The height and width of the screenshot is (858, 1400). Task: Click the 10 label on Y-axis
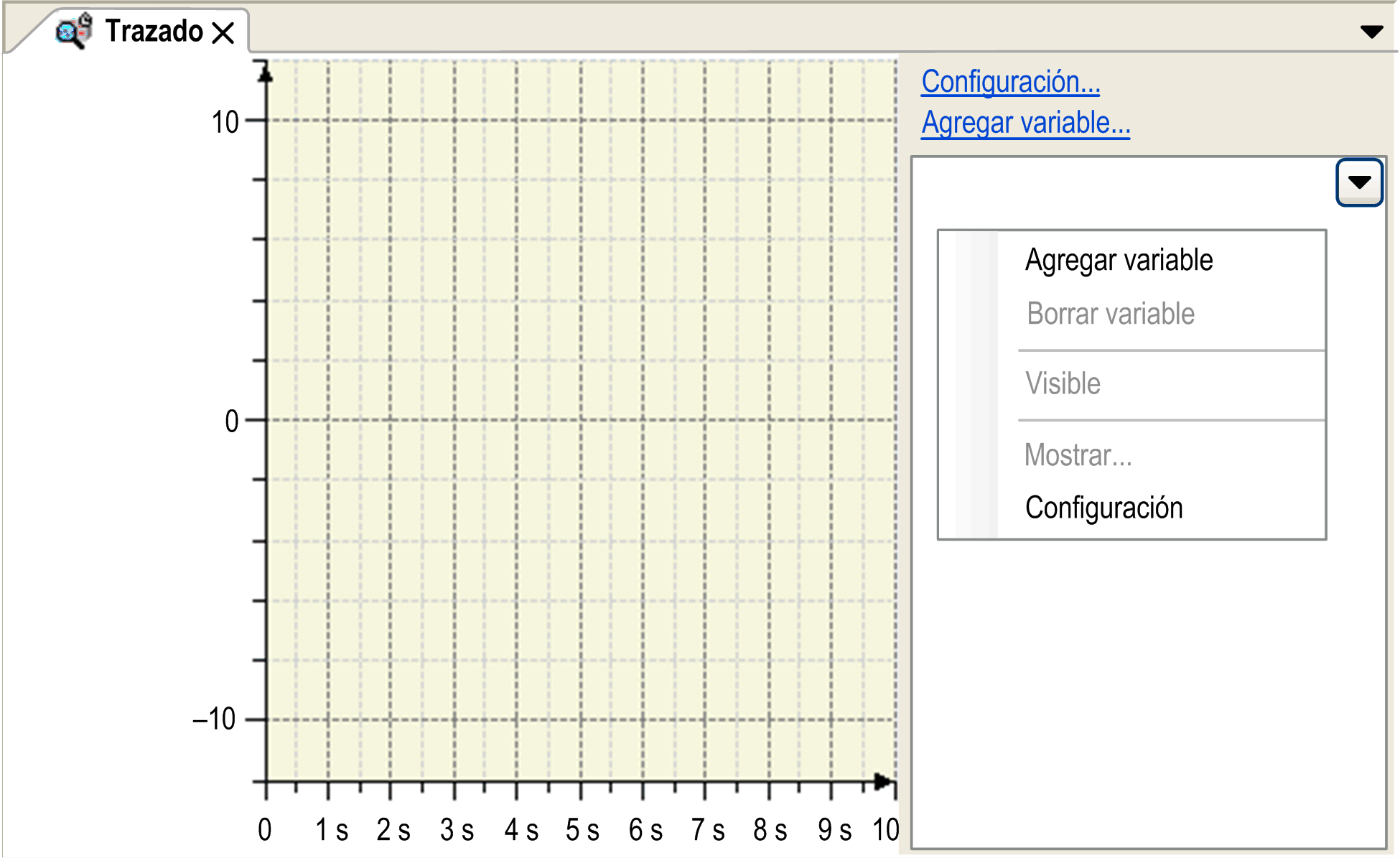click(225, 122)
